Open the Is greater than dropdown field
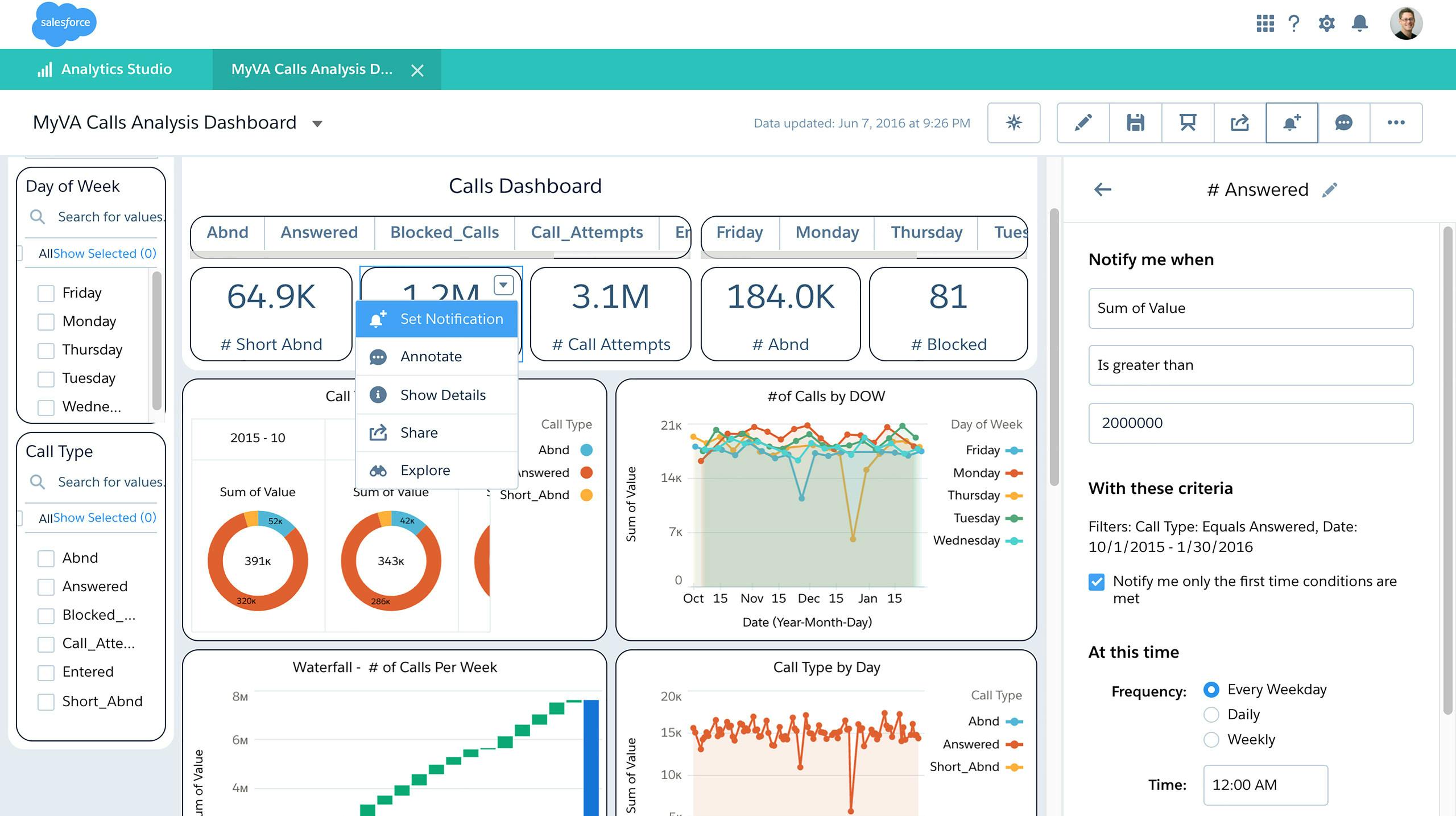1456x816 pixels. (1251, 365)
